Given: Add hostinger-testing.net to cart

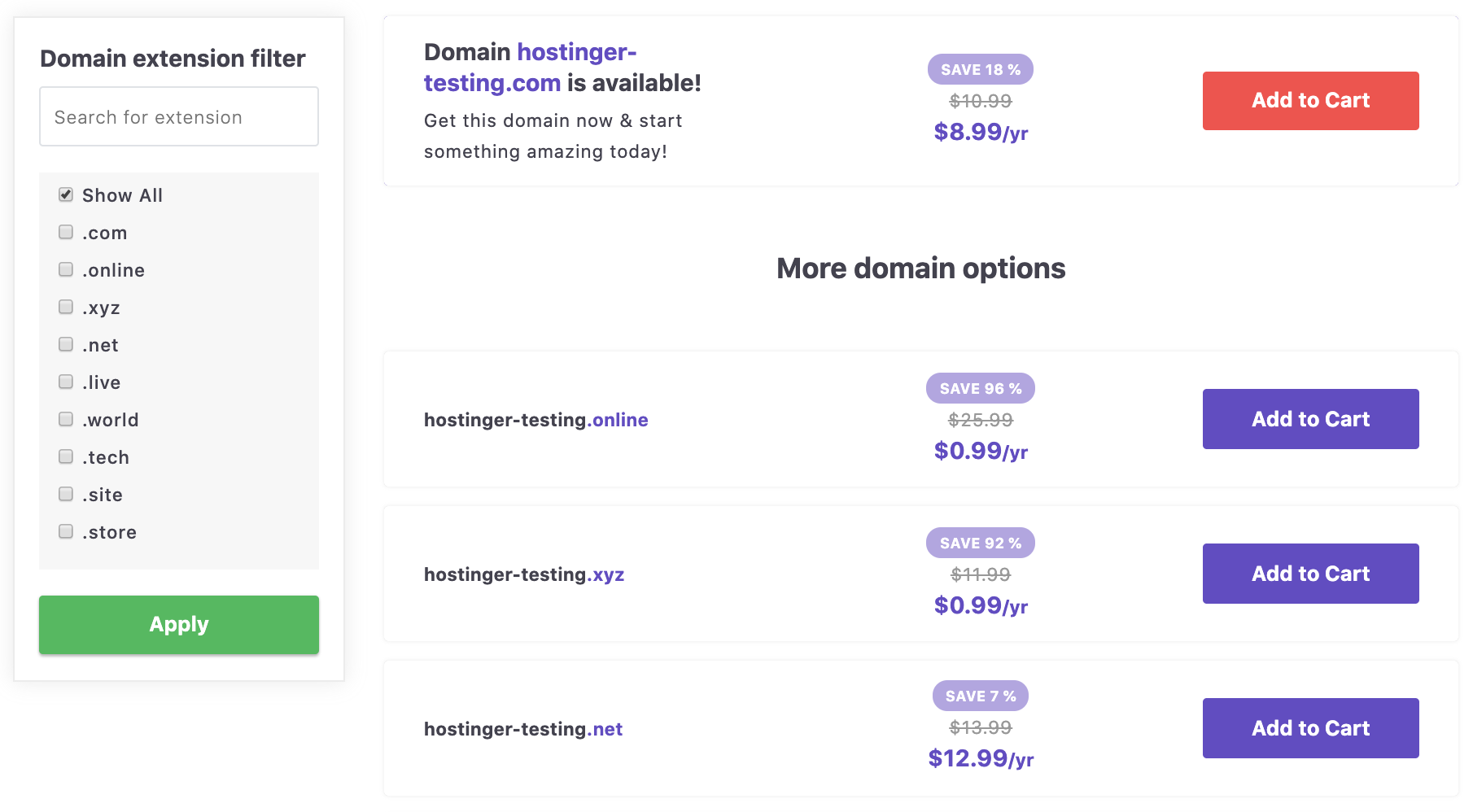Looking at the screenshot, I should 1310,728.
